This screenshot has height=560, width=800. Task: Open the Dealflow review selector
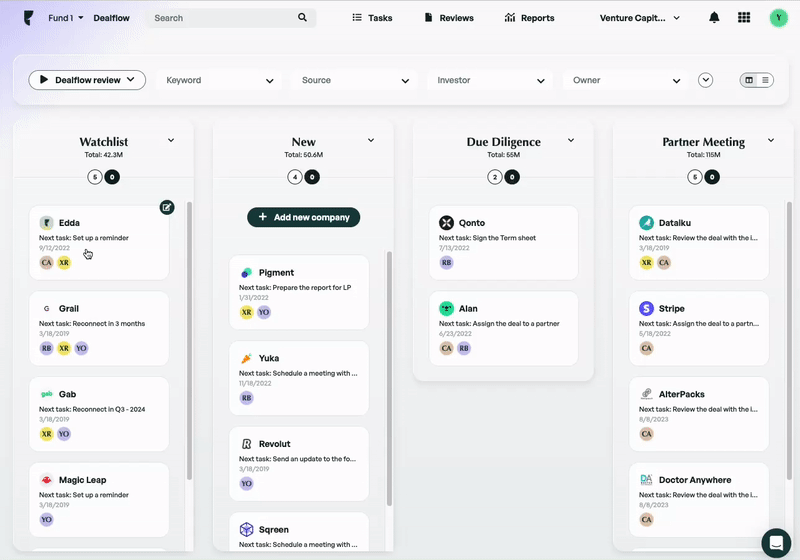pos(87,80)
